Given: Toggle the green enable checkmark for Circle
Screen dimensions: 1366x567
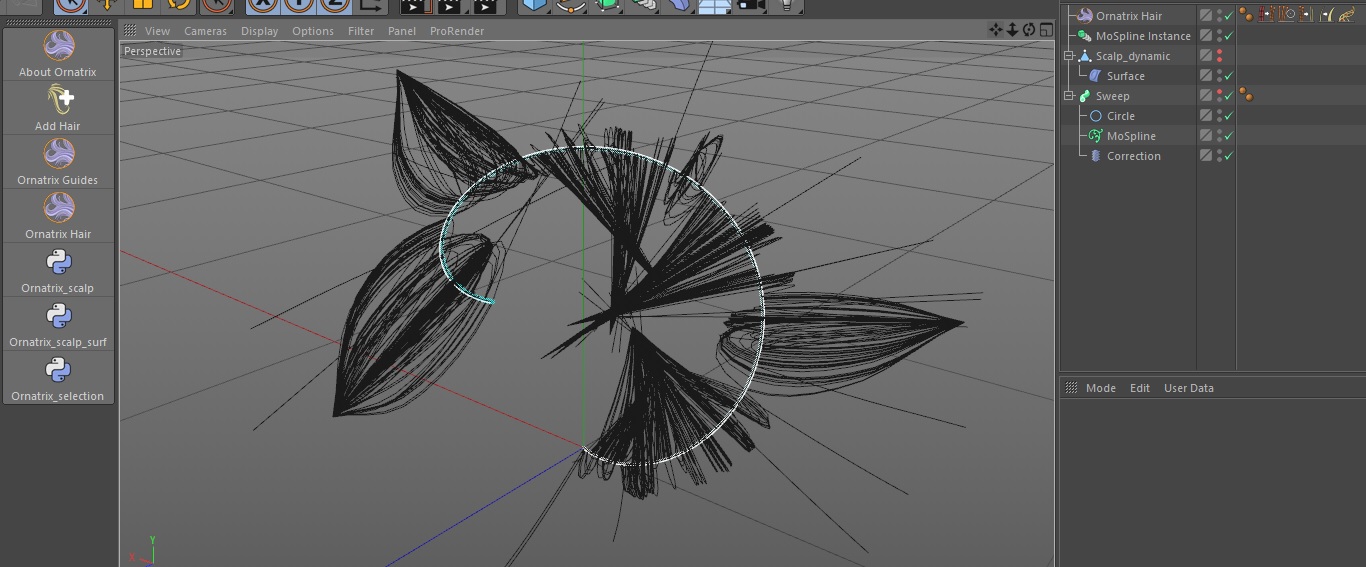Looking at the screenshot, I should coord(1228,116).
